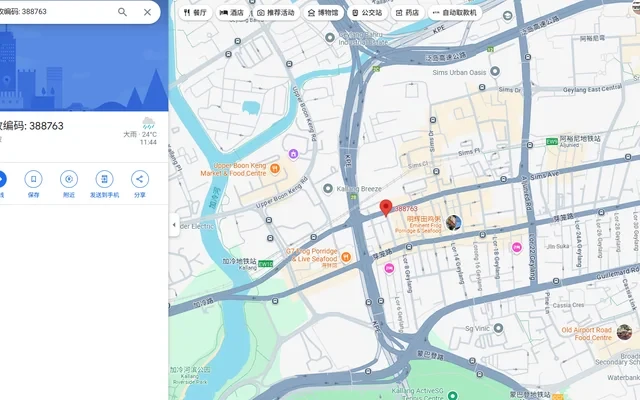Click the bus stop icon next to the Sims Dr label
Screen dimensions: 640x400
(x=482, y=87)
